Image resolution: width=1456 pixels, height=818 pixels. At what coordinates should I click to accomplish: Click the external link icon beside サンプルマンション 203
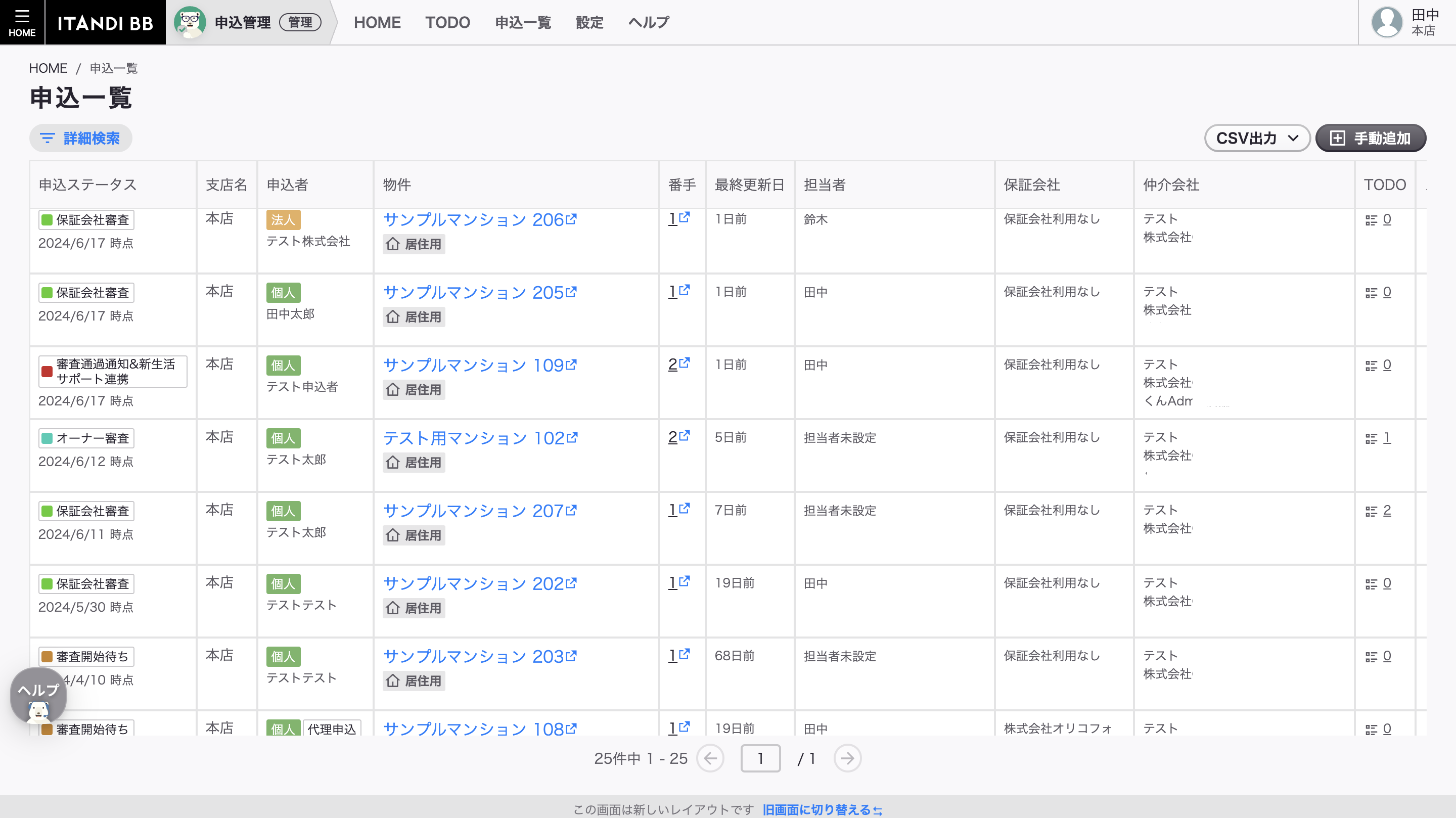coord(571,656)
